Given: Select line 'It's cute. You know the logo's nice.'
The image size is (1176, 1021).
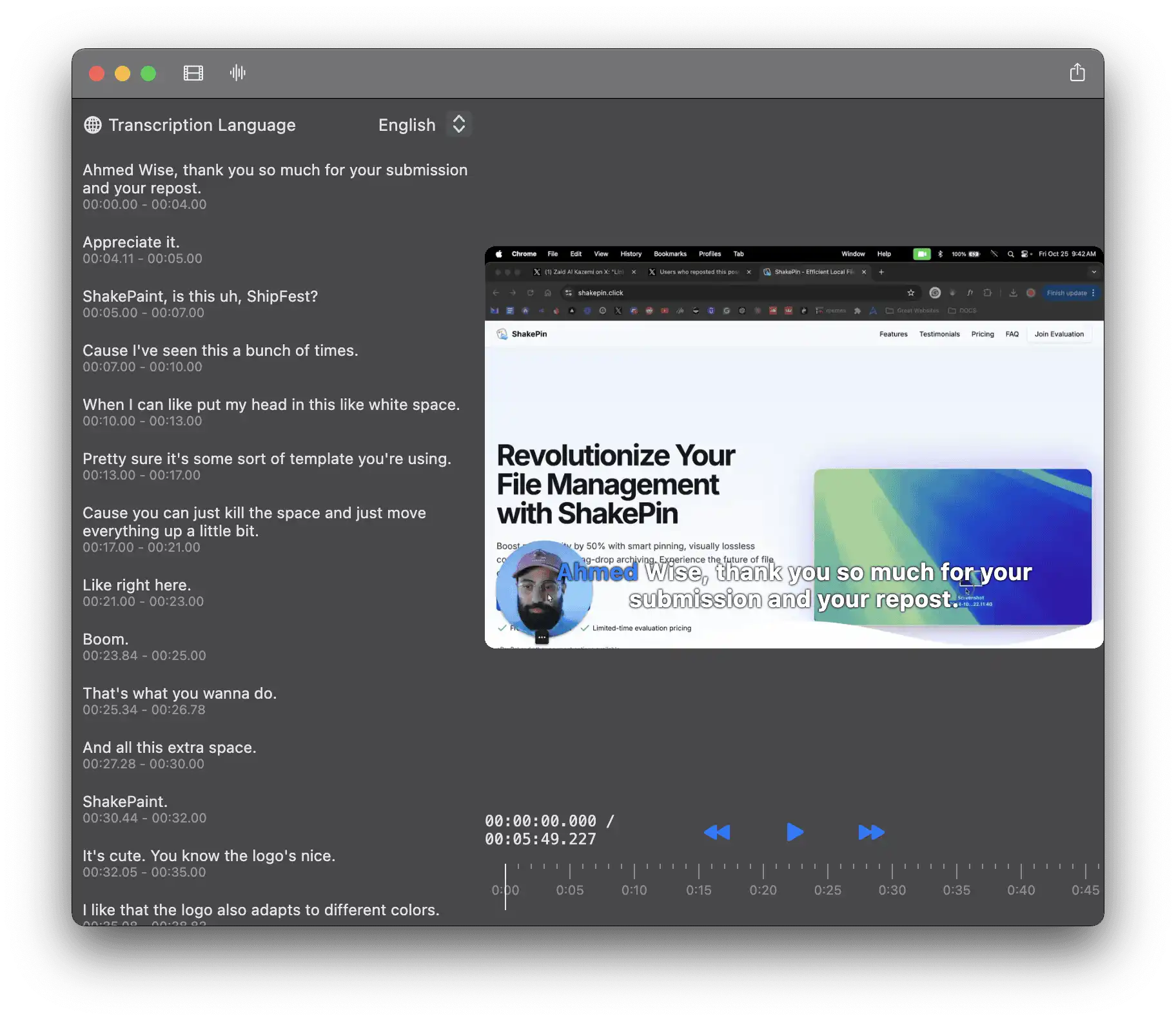Looking at the screenshot, I should click(209, 856).
